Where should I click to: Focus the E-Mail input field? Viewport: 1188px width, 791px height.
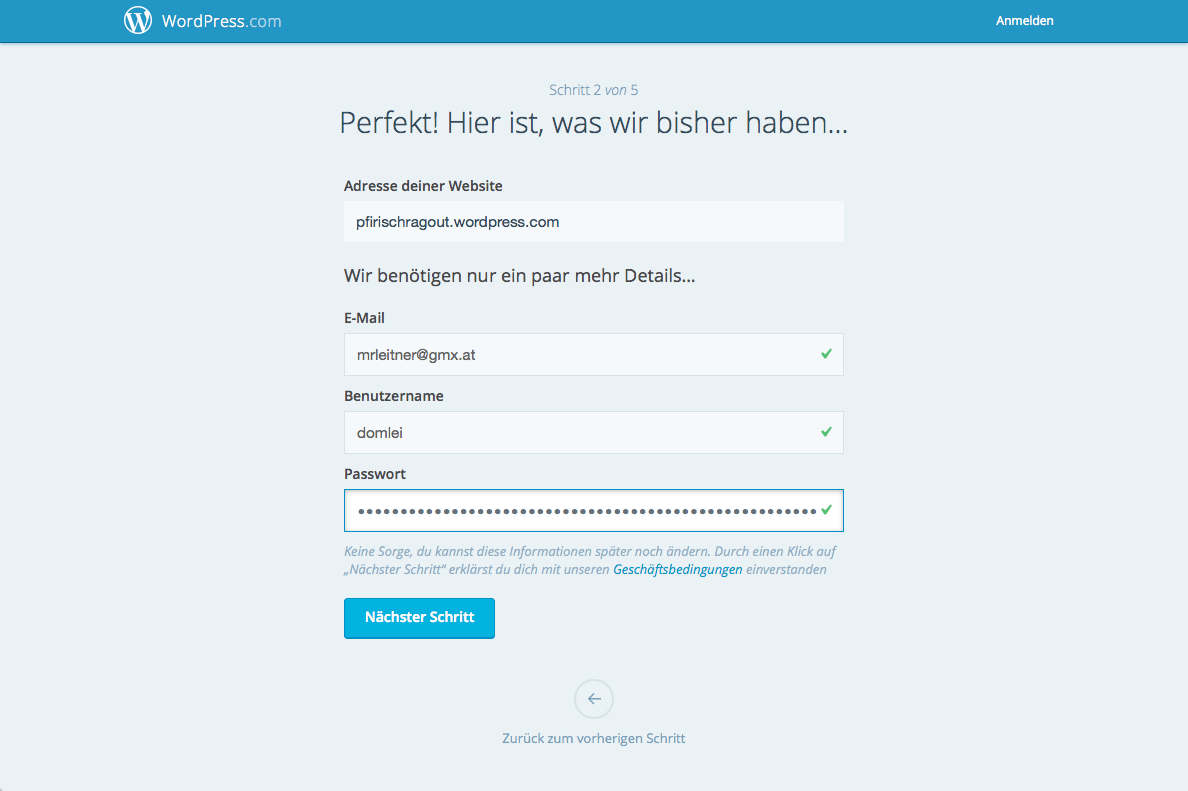click(580, 355)
